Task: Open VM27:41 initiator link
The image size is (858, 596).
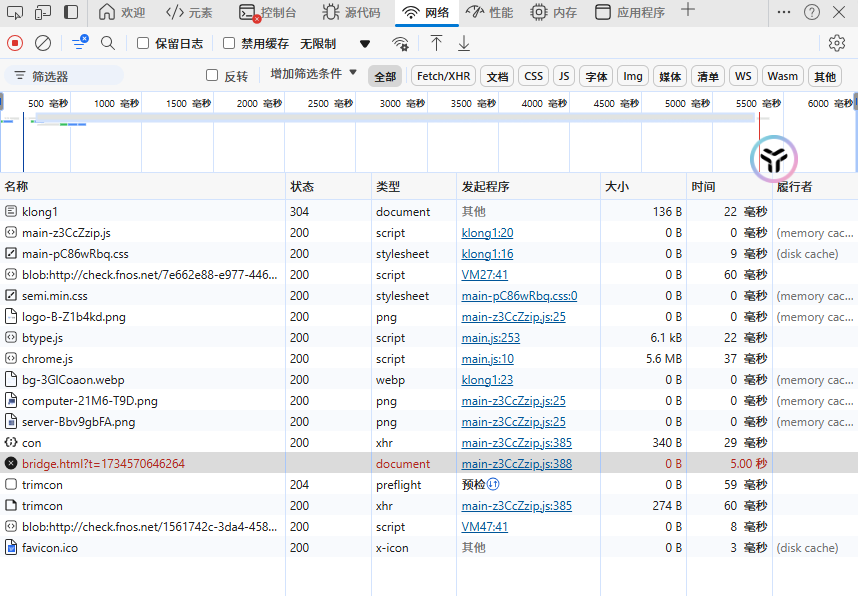Action: 484,275
